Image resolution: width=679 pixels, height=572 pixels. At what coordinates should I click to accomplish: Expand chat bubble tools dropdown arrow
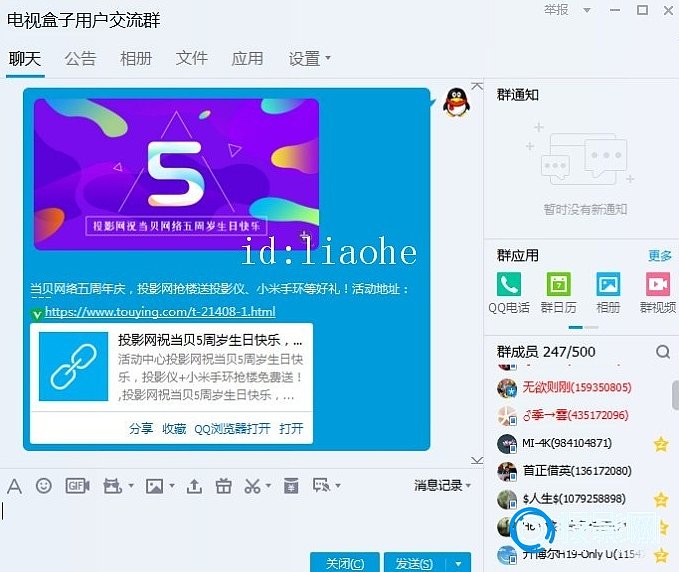[338, 485]
